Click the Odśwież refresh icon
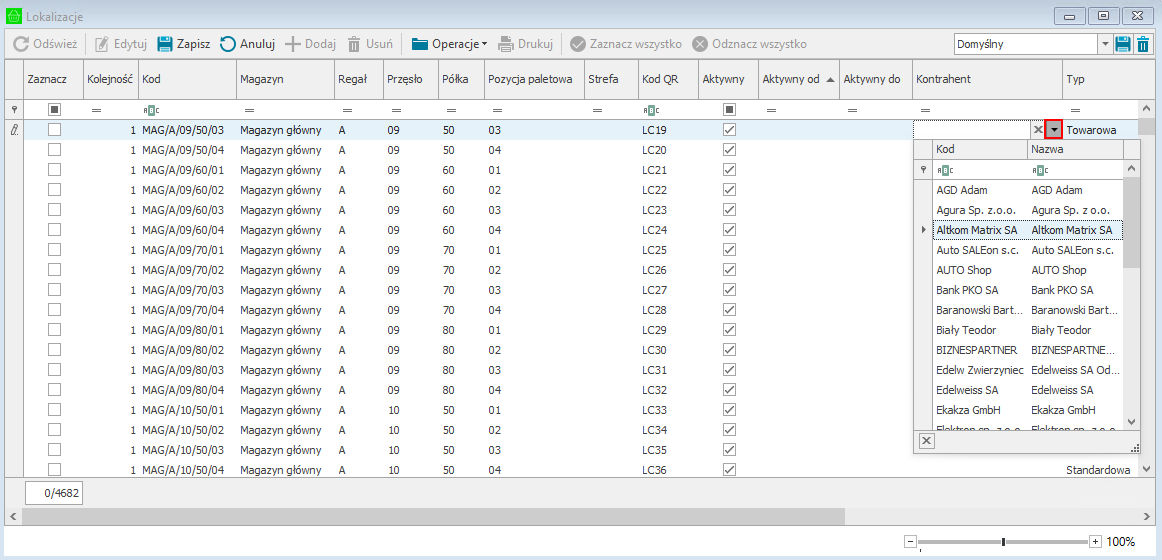The width and height of the screenshot is (1162, 560). 21,44
